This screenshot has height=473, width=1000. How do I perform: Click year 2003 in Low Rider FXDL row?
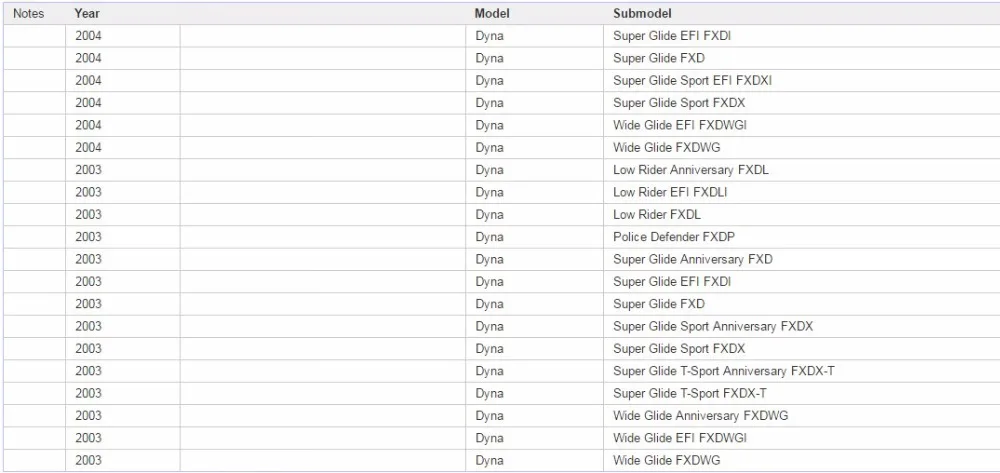pos(88,214)
